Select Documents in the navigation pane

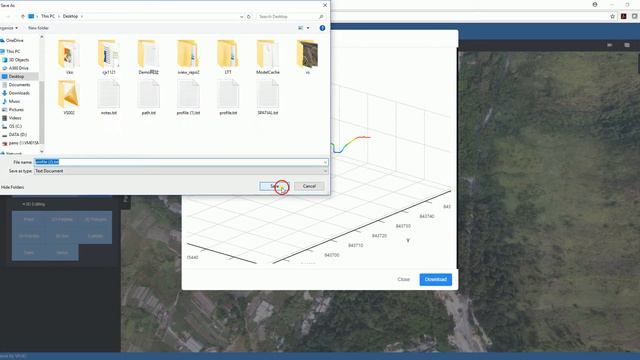coord(19,85)
